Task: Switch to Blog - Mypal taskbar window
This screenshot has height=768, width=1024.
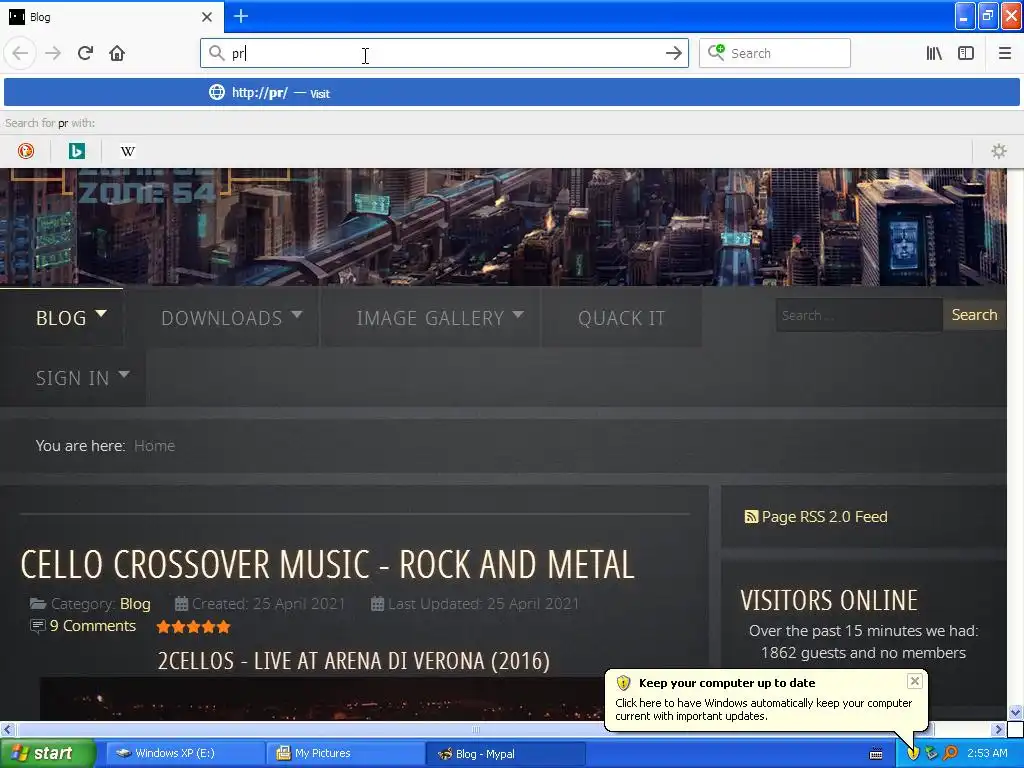Action: pyautogui.click(x=505, y=753)
